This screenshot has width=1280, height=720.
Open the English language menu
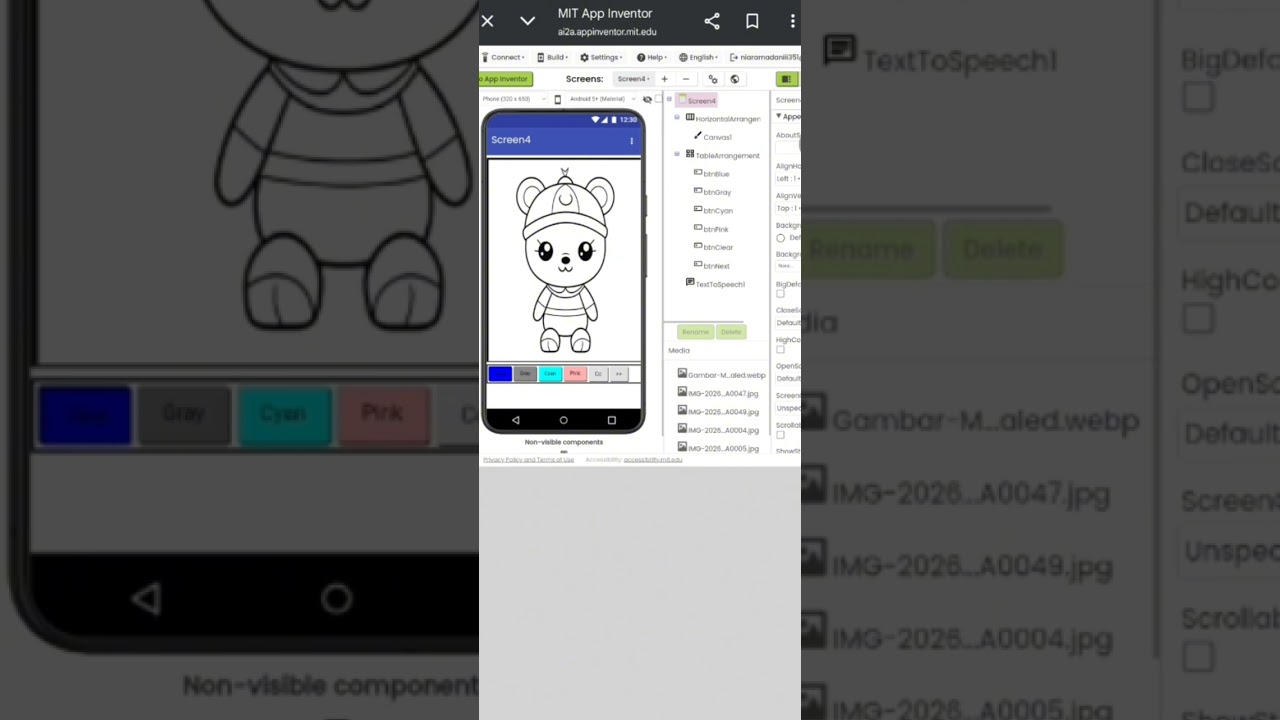point(699,57)
